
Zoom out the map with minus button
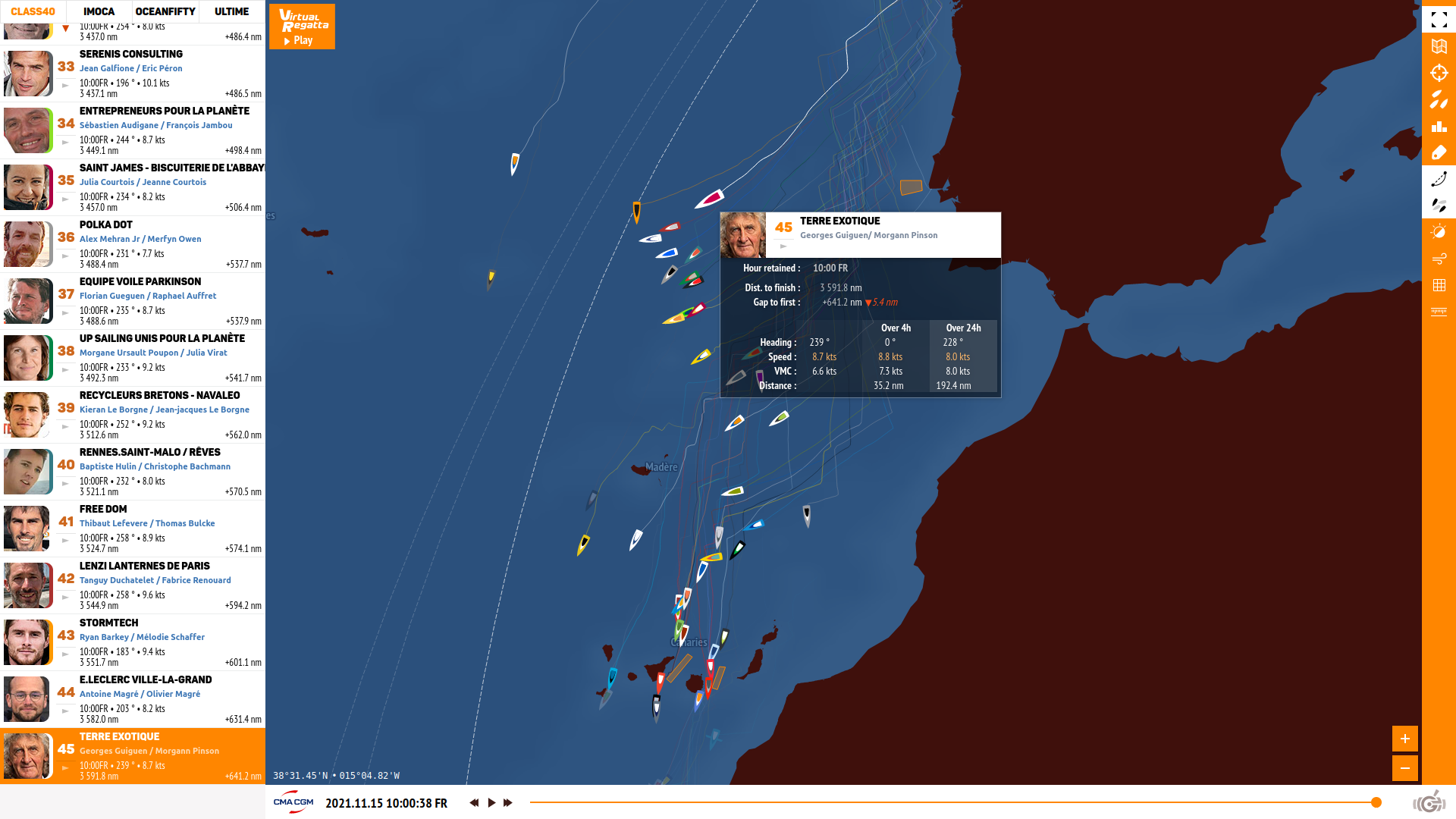tap(1404, 768)
